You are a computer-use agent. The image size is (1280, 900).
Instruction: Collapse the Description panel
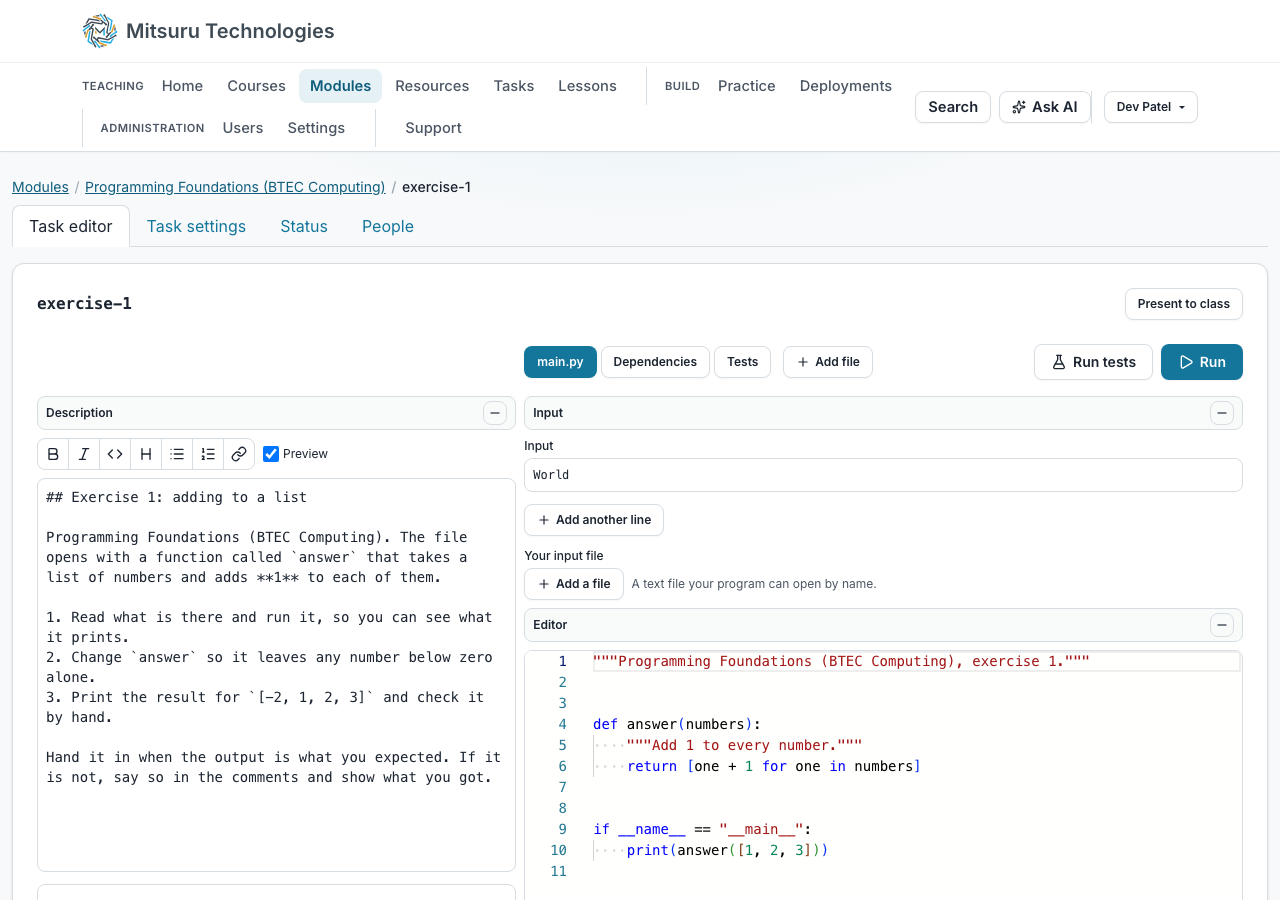(495, 413)
